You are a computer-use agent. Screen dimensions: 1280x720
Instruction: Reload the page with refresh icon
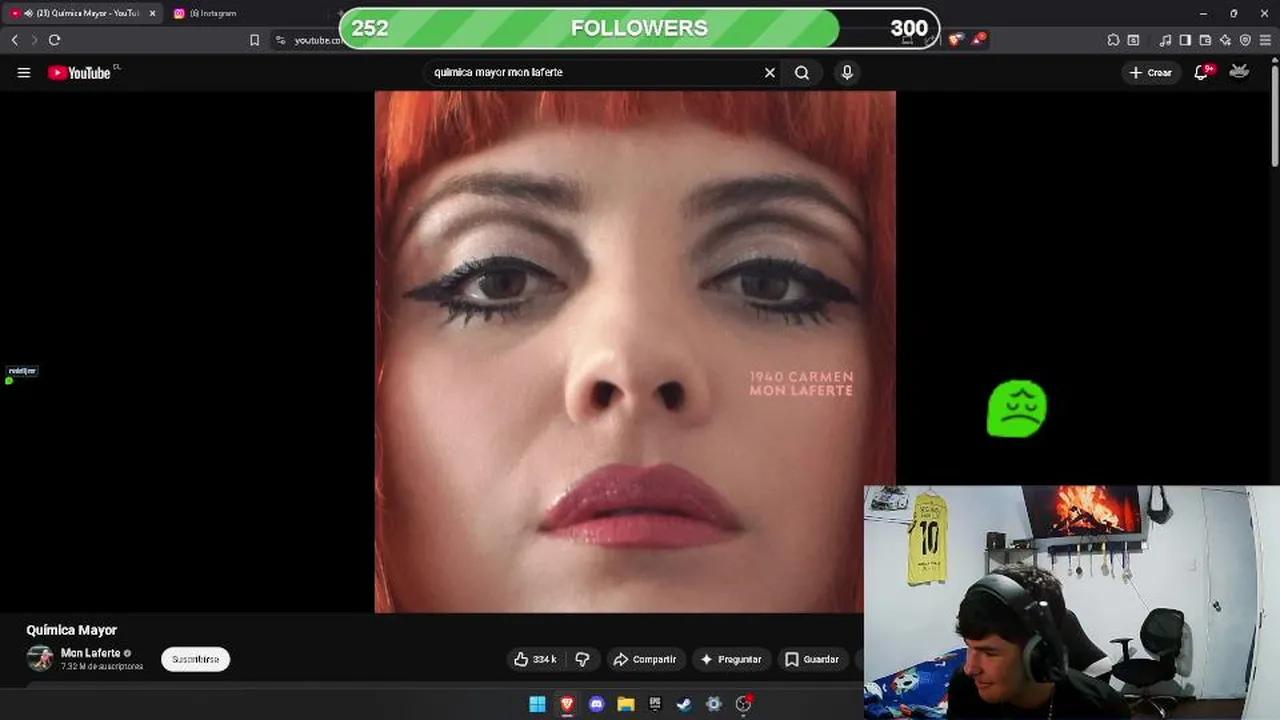54,40
